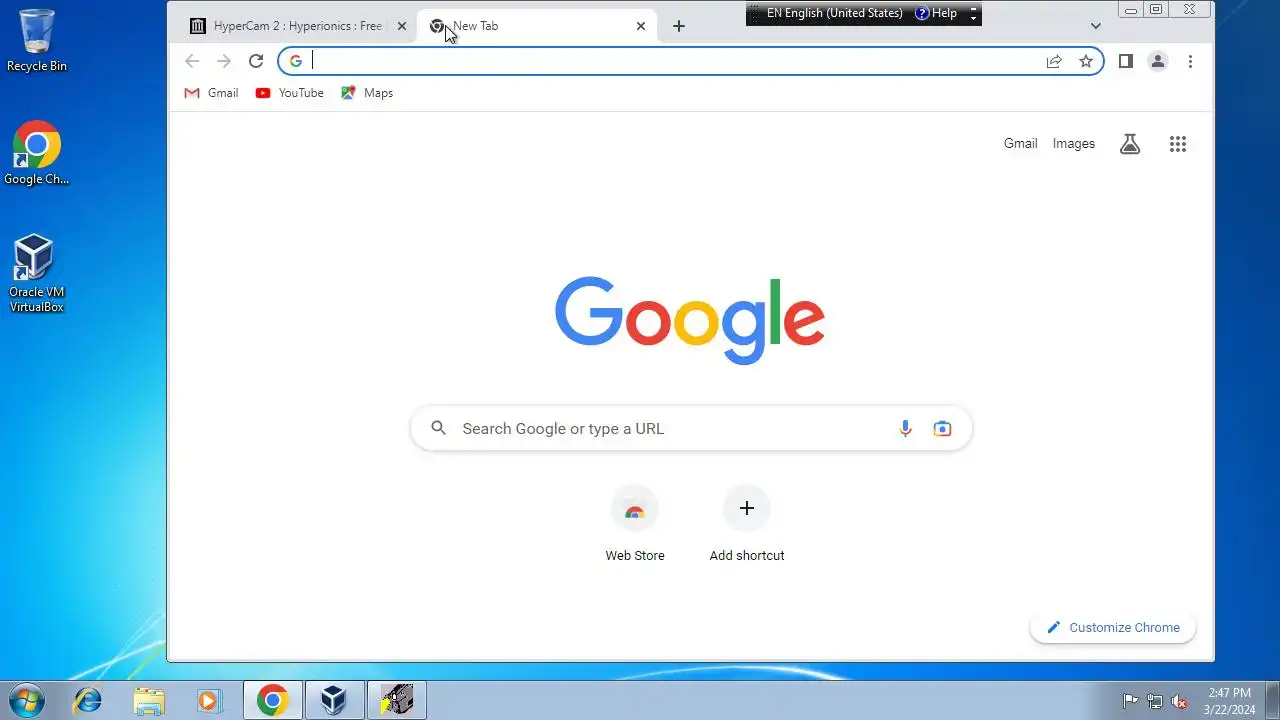Image resolution: width=1280 pixels, height=720 pixels.
Task: Click the Google icon in address bar
Action: (296, 61)
